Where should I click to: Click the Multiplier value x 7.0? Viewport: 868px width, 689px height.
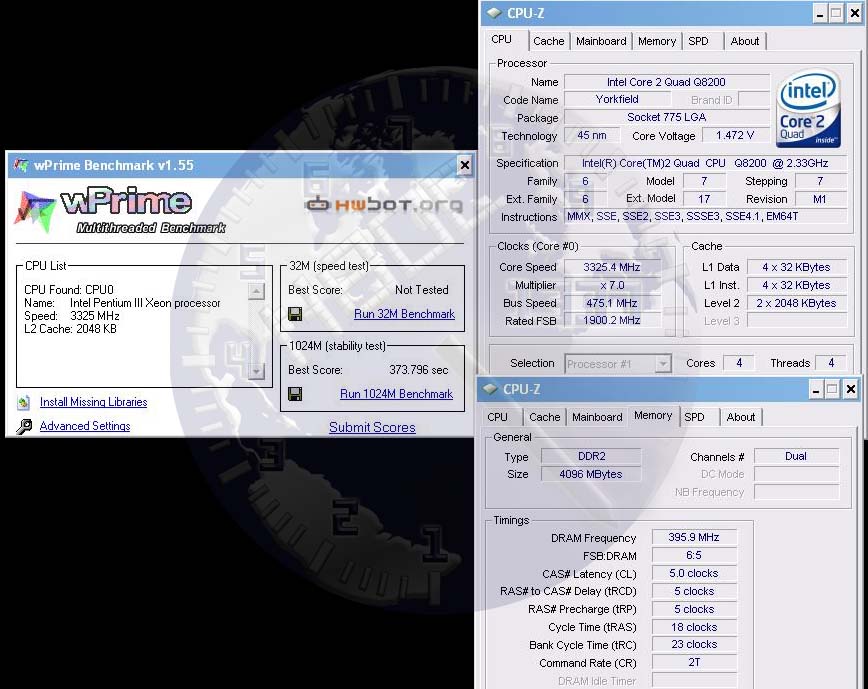[x=612, y=285]
